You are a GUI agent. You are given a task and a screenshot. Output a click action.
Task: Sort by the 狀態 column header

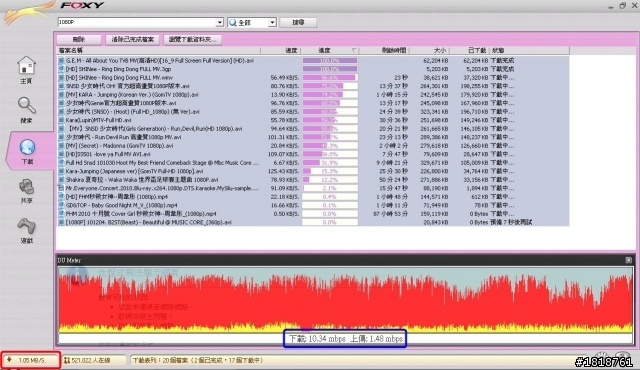(x=529, y=51)
